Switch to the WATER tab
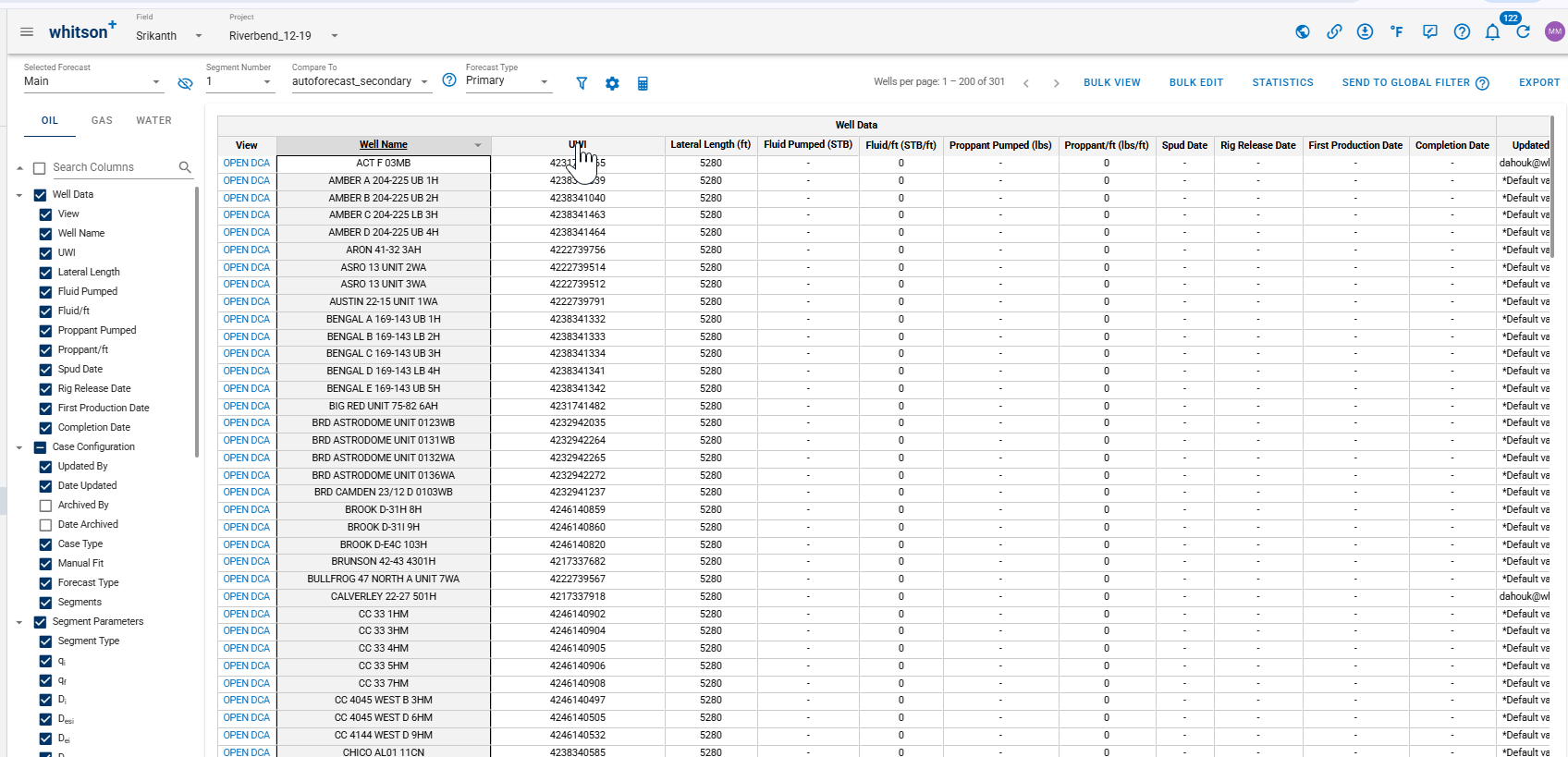This screenshot has width=1568, height=757. click(153, 120)
